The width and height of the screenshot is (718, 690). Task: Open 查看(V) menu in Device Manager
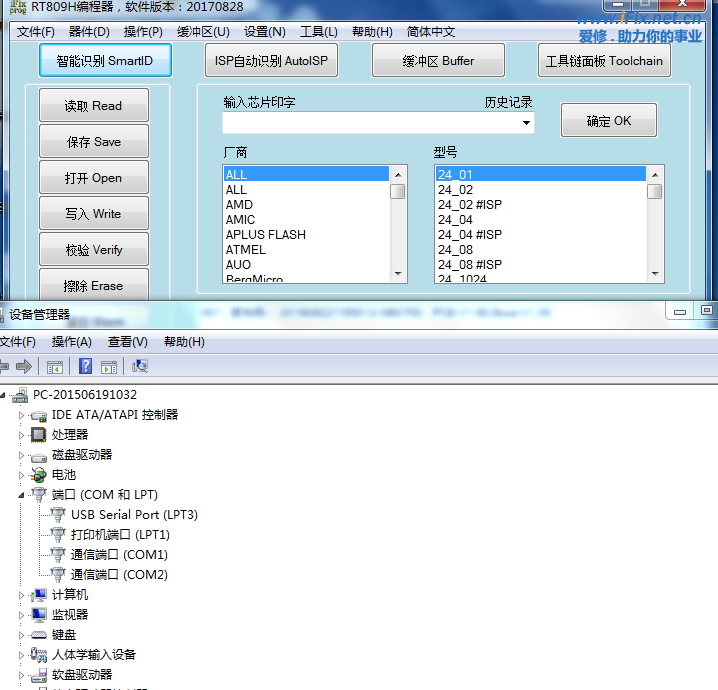pos(128,342)
